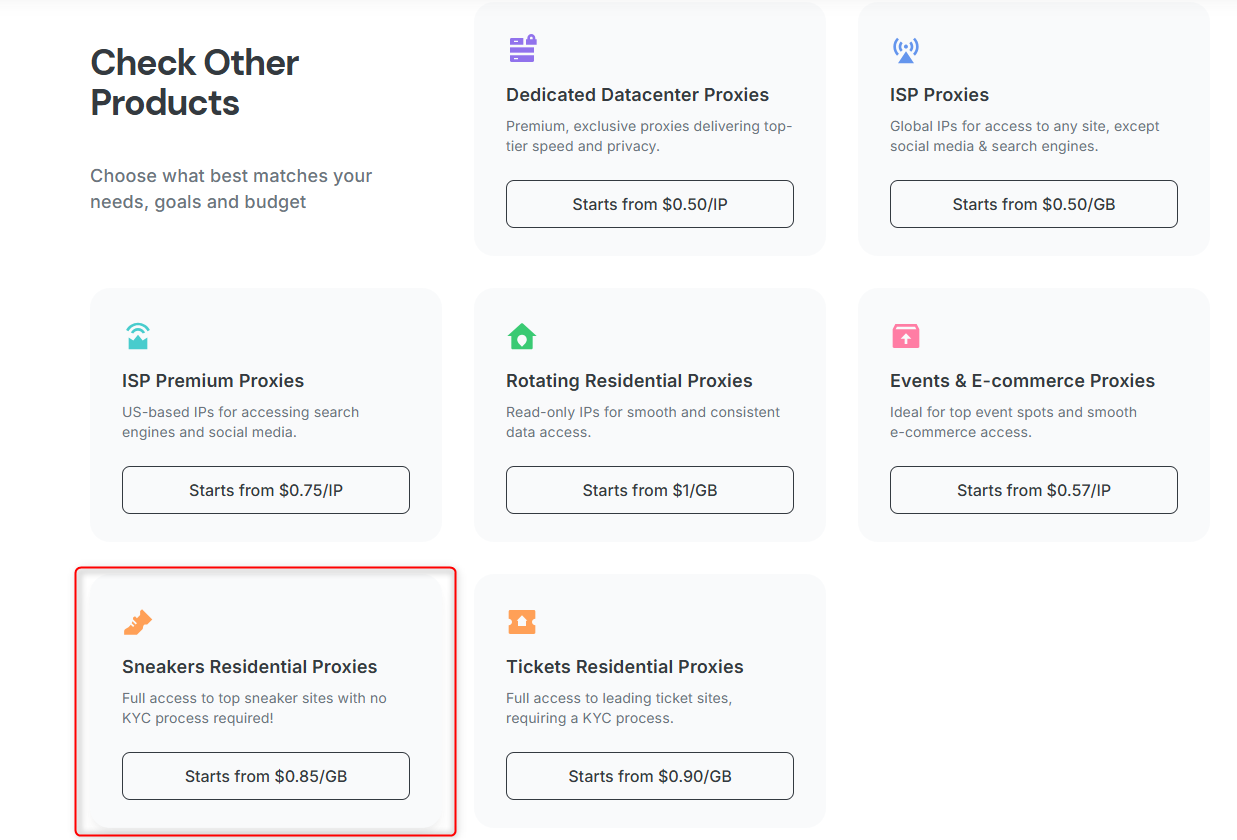
Task: Click the Tickets Residential Proxies ticket icon
Action: (522, 622)
